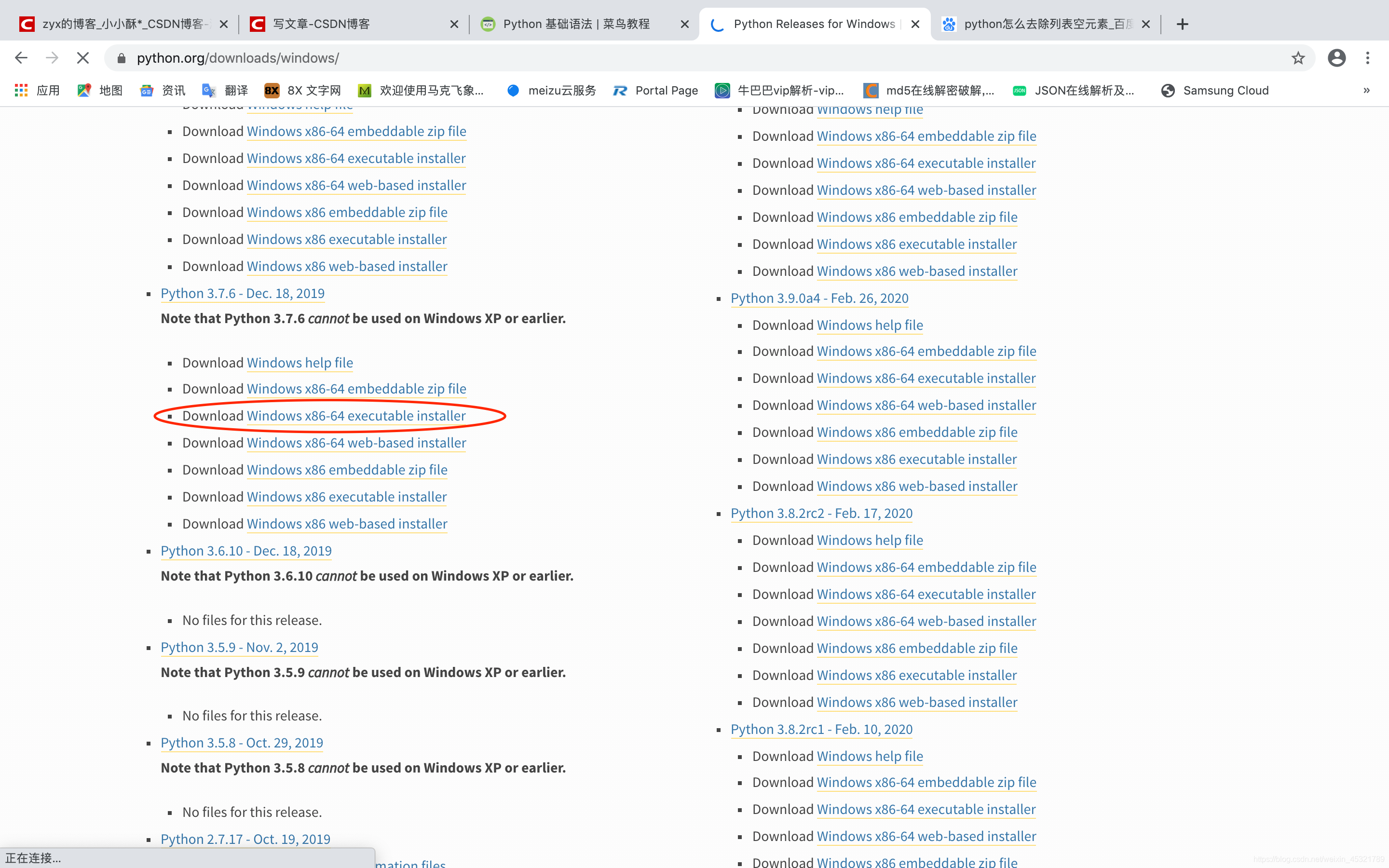Open the Python 2.7.17 - Oct. 19, 2019 link
1389x868 pixels.
pos(245,839)
